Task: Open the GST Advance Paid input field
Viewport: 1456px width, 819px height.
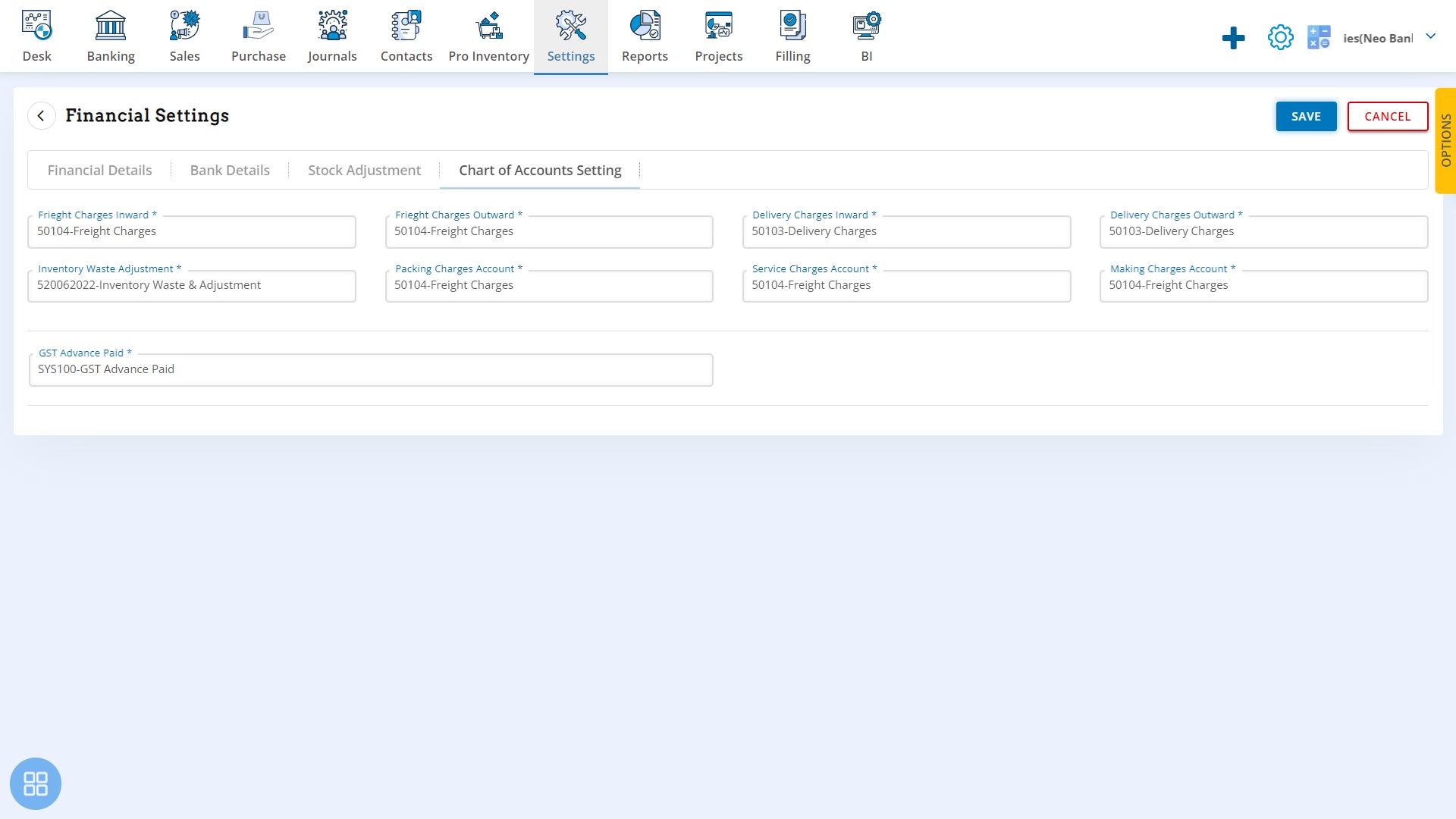Action: (371, 369)
